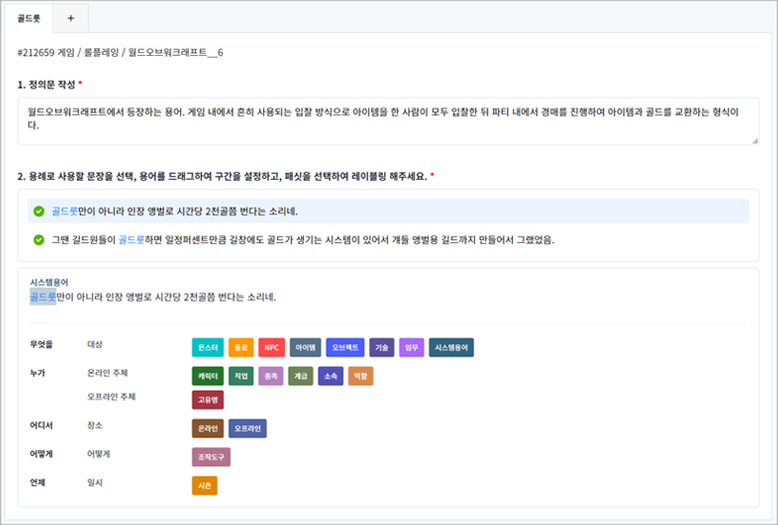Click the 대상 subcategory label
Screen dimensions: 778x525
[95, 344]
